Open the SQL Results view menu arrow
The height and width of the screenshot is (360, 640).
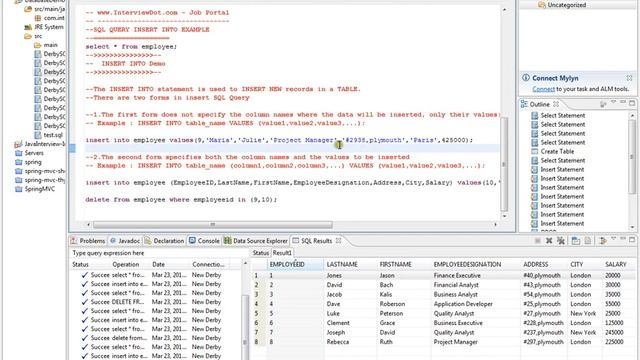coord(613,239)
